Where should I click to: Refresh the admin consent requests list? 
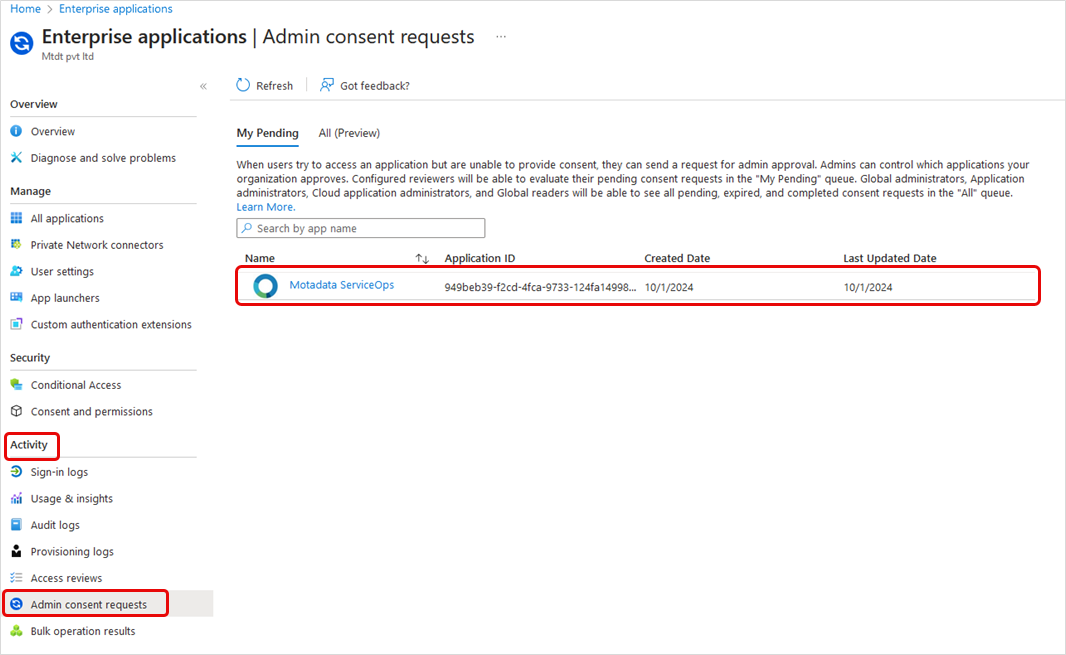pyautogui.click(x=264, y=85)
